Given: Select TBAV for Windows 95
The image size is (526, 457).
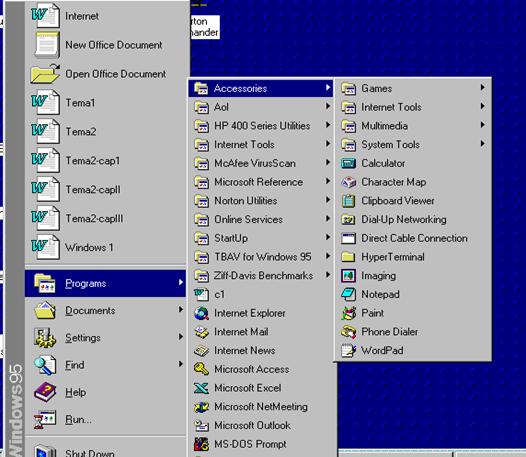Looking at the screenshot, I should 261,257.
